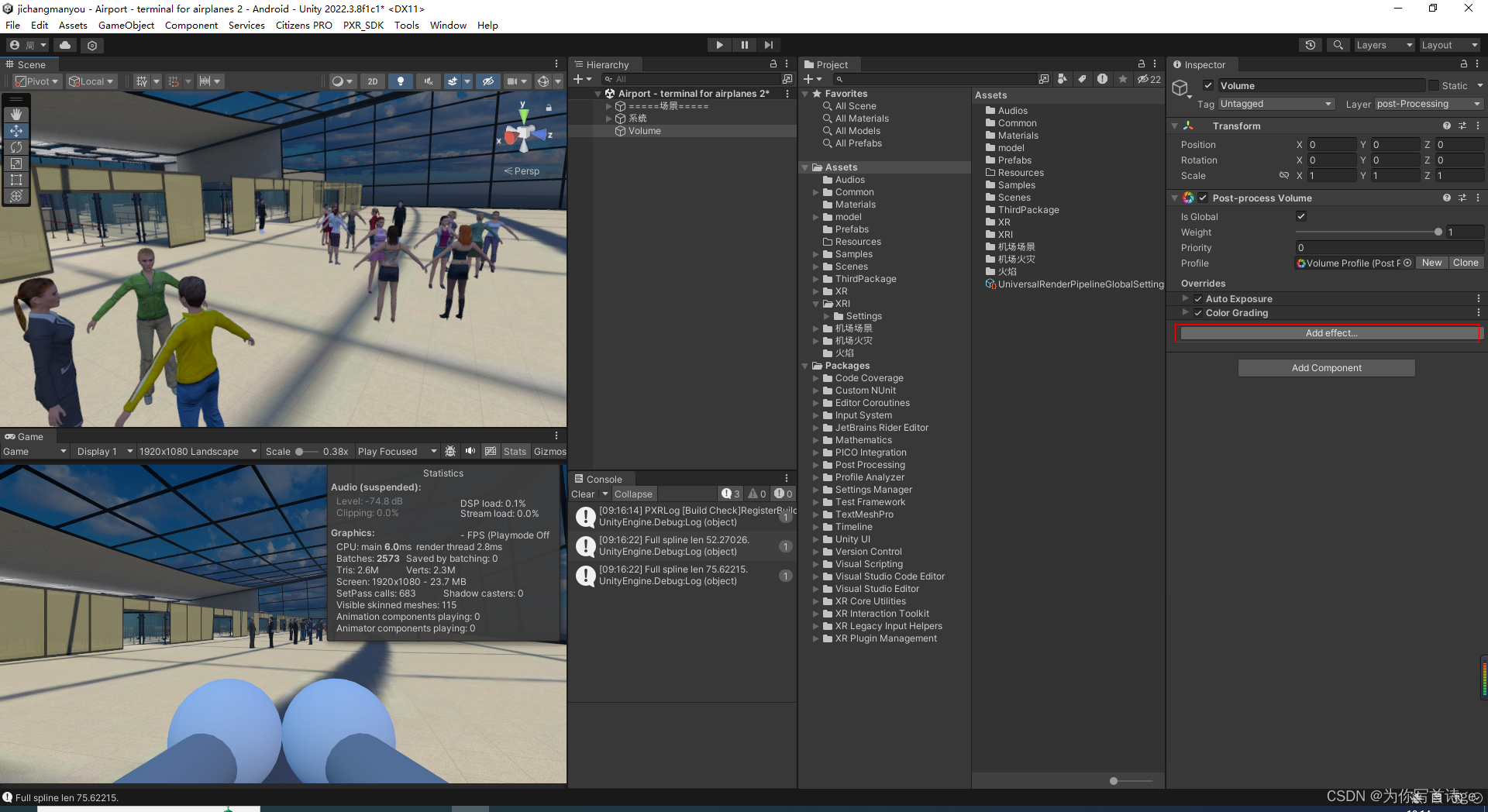Open the editor search magnifier icon

coord(1338,45)
